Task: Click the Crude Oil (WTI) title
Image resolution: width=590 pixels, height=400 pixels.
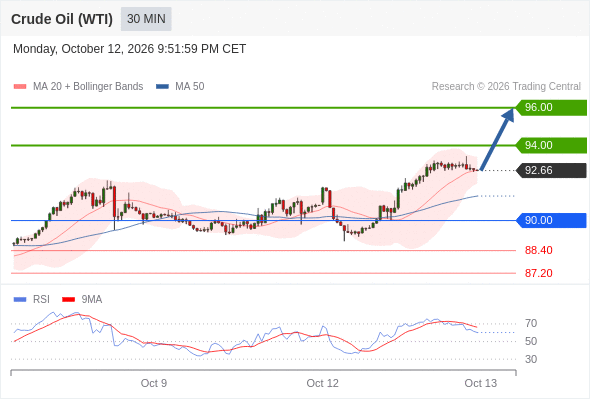Action: 62,19
